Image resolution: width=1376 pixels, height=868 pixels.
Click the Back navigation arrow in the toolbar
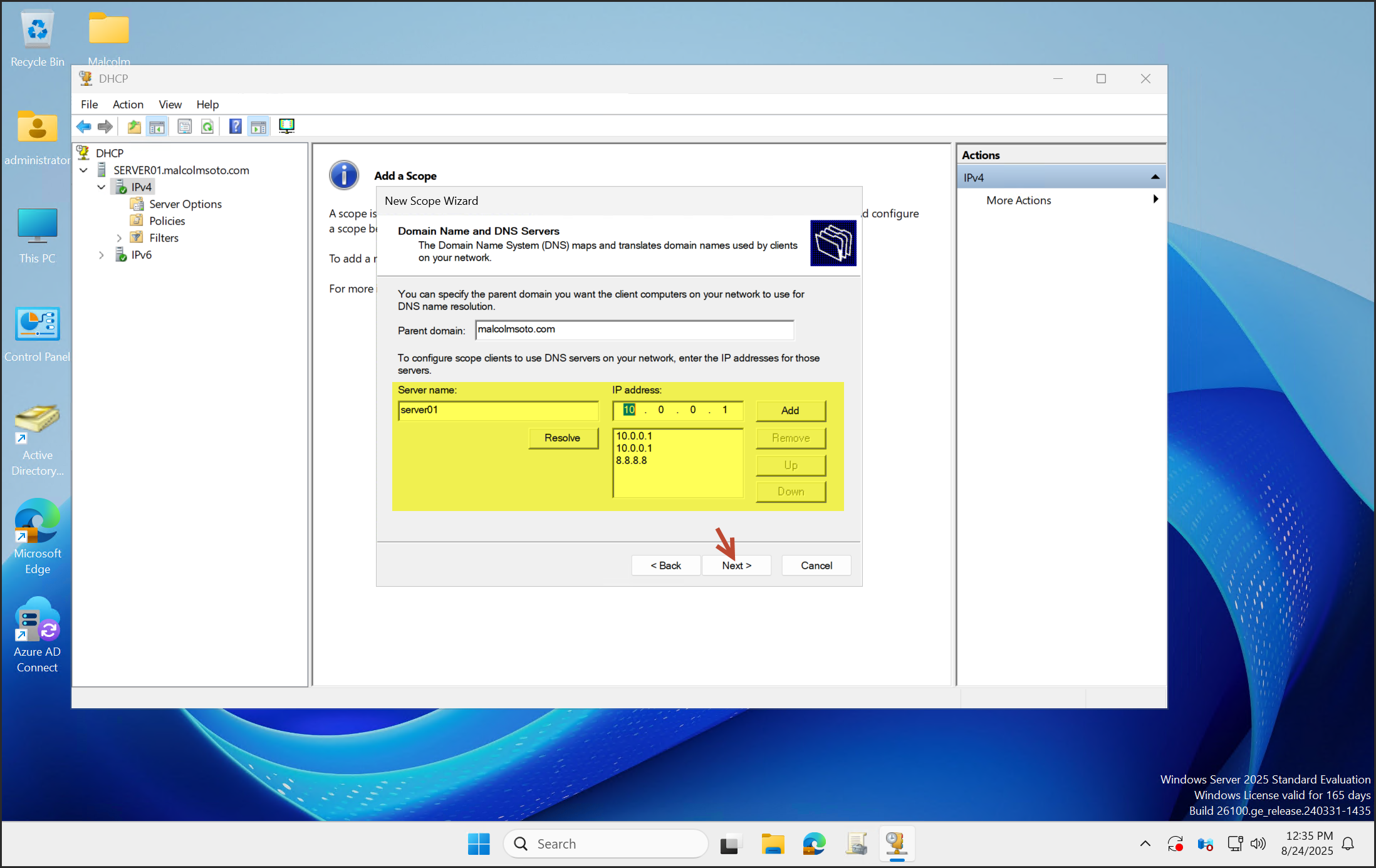(84, 126)
